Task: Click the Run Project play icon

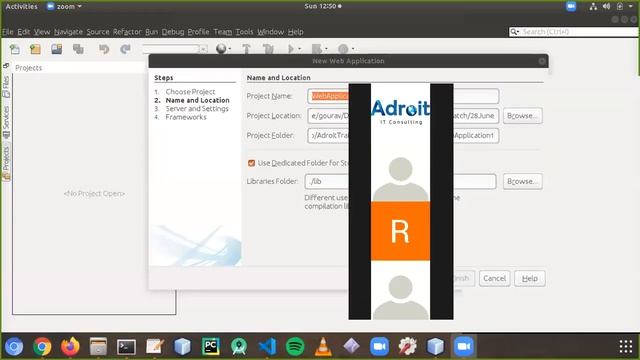Action: click(291, 49)
